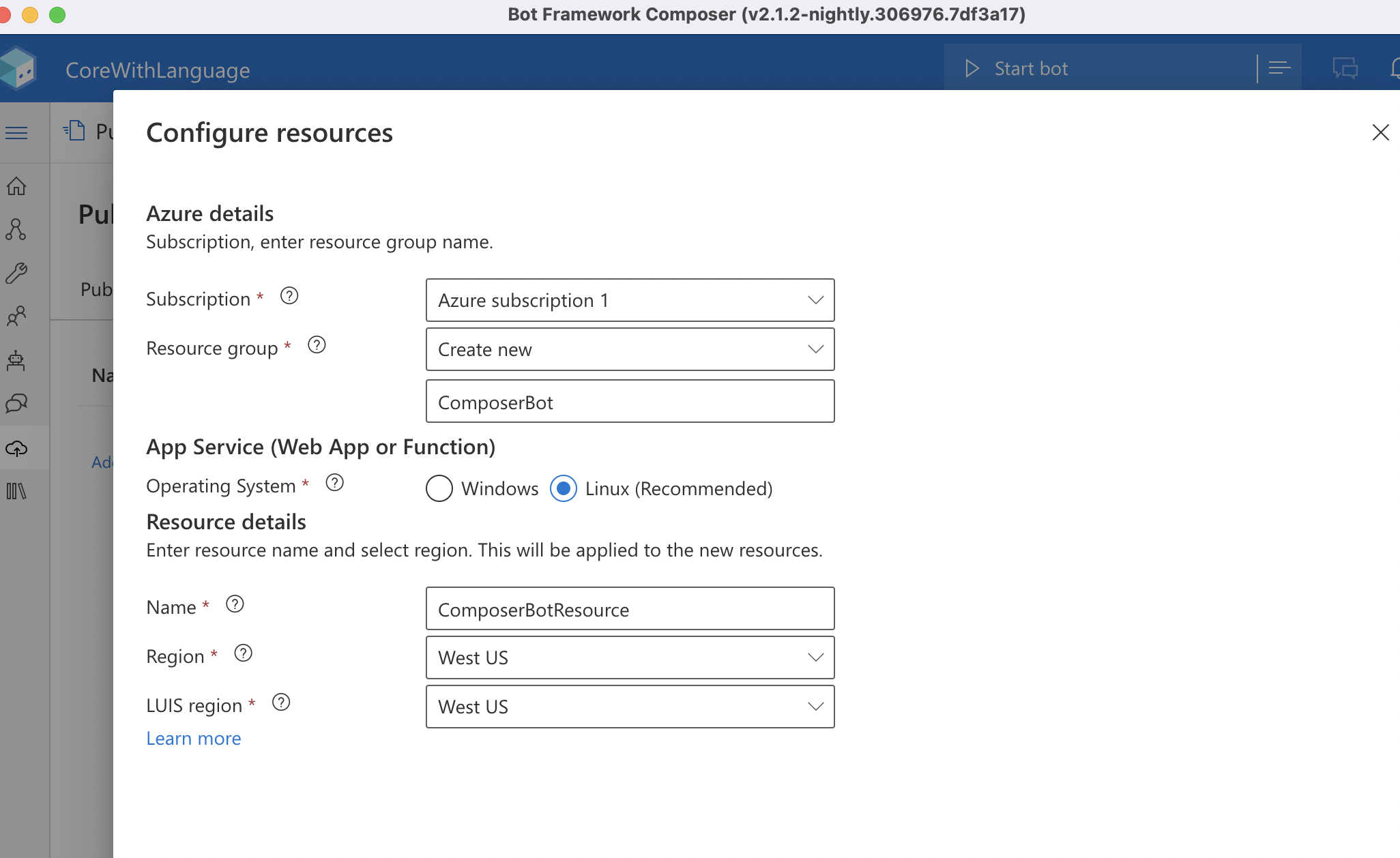Image resolution: width=1400 pixels, height=858 pixels.
Task: Open the Resource group dropdown
Action: click(630, 349)
